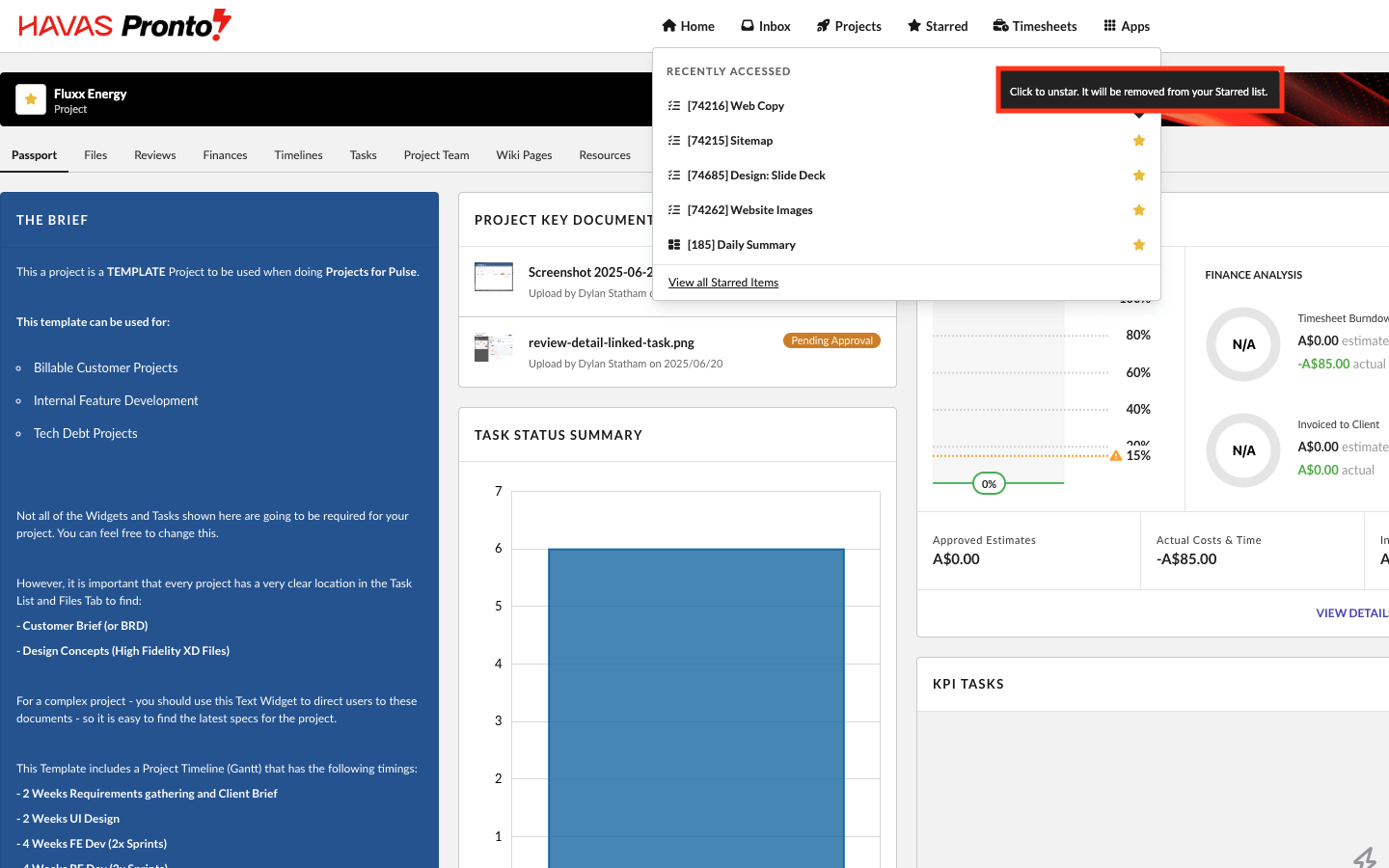Remove star from Website Images
Image resolution: width=1389 pixels, height=868 pixels.
(1139, 210)
